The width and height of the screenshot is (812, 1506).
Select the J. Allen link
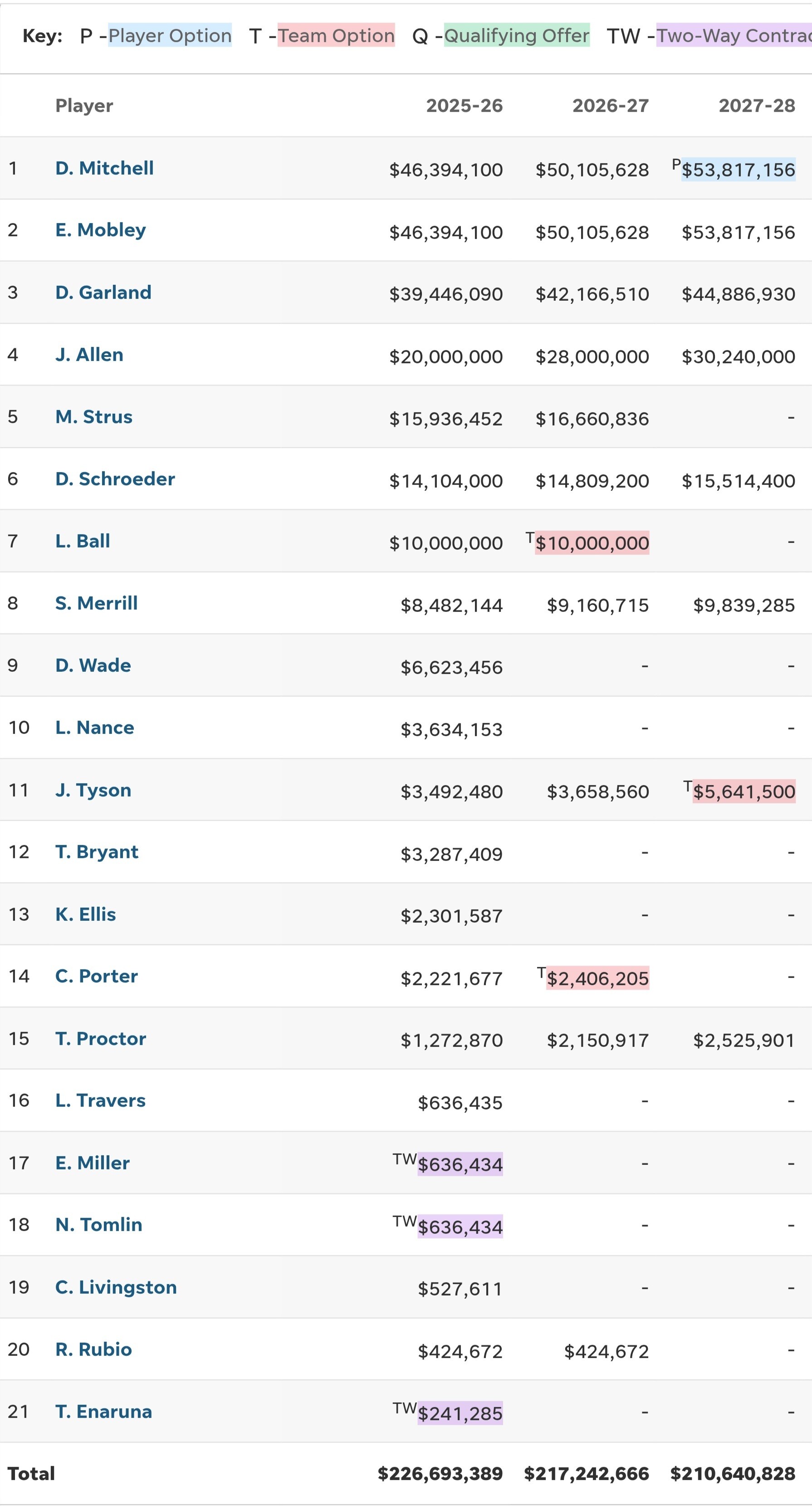tap(89, 355)
